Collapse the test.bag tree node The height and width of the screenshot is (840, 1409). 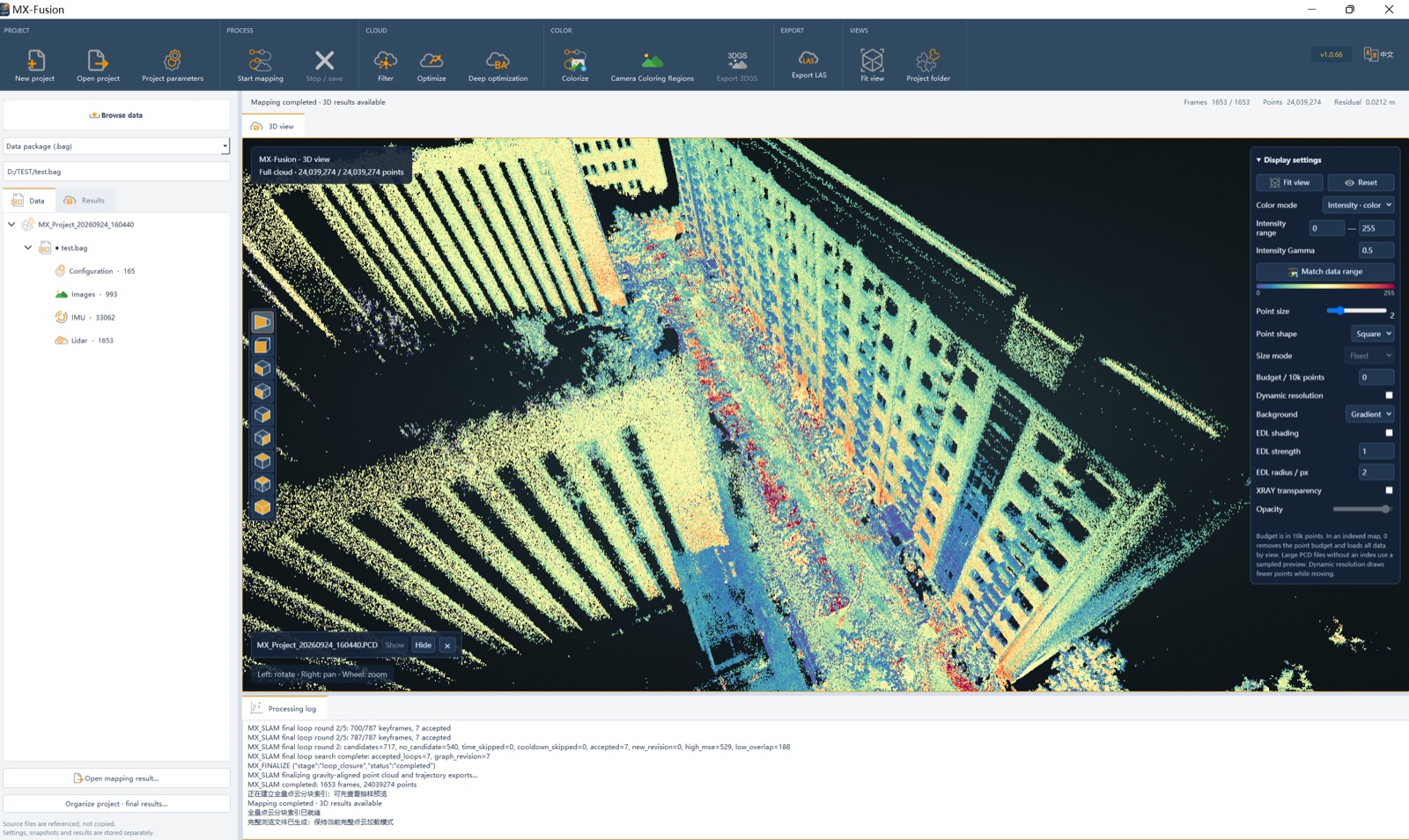coord(28,247)
